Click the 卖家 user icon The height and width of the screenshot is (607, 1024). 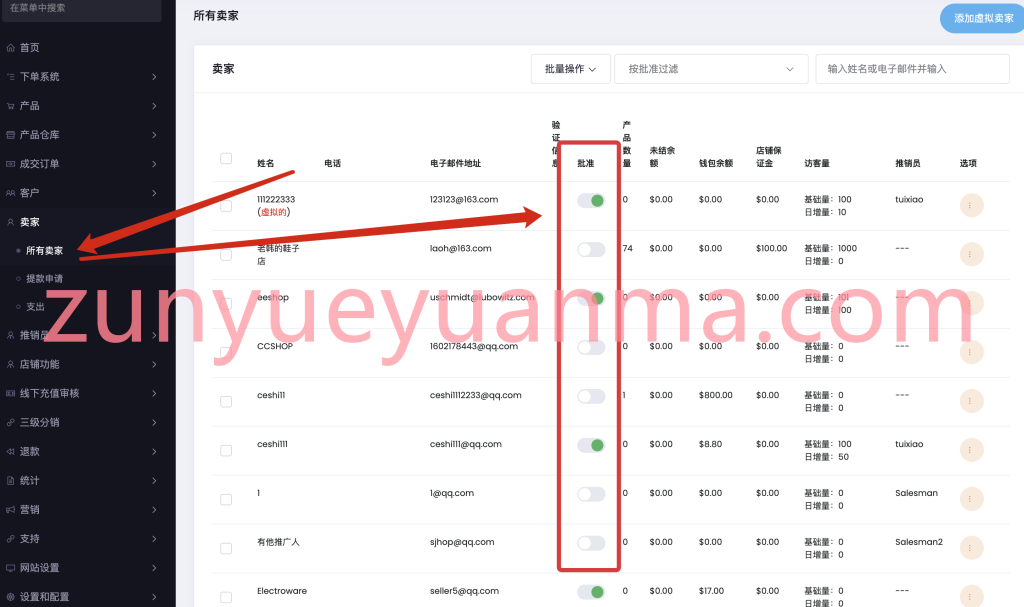[10, 222]
